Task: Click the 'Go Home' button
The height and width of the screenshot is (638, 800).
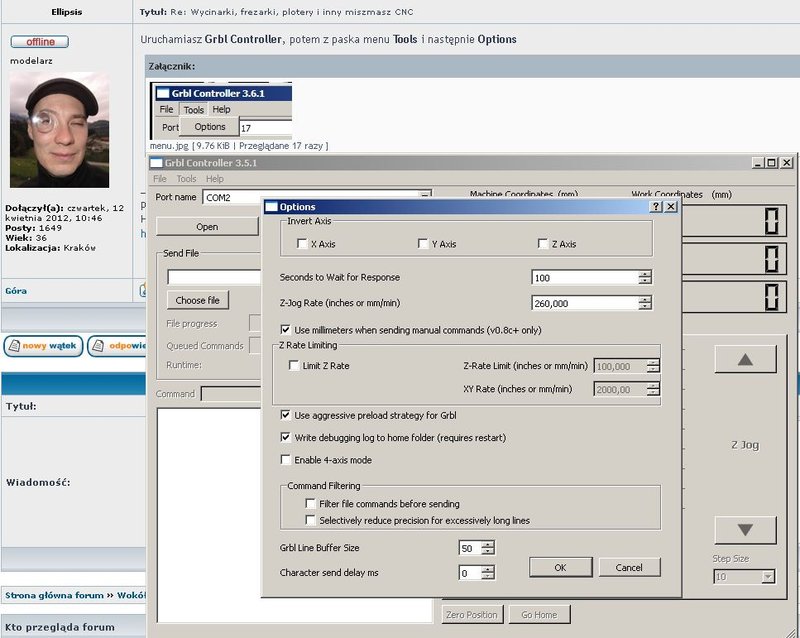Action: pos(539,615)
